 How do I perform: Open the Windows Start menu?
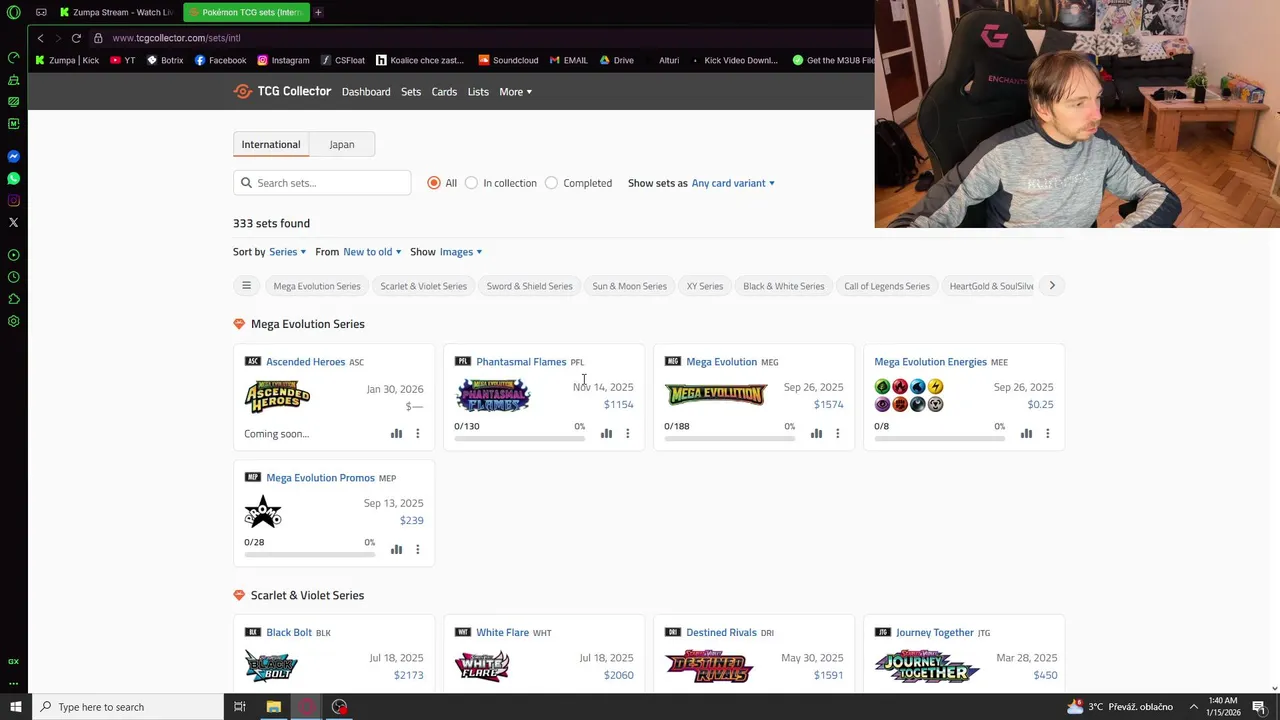pos(15,707)
